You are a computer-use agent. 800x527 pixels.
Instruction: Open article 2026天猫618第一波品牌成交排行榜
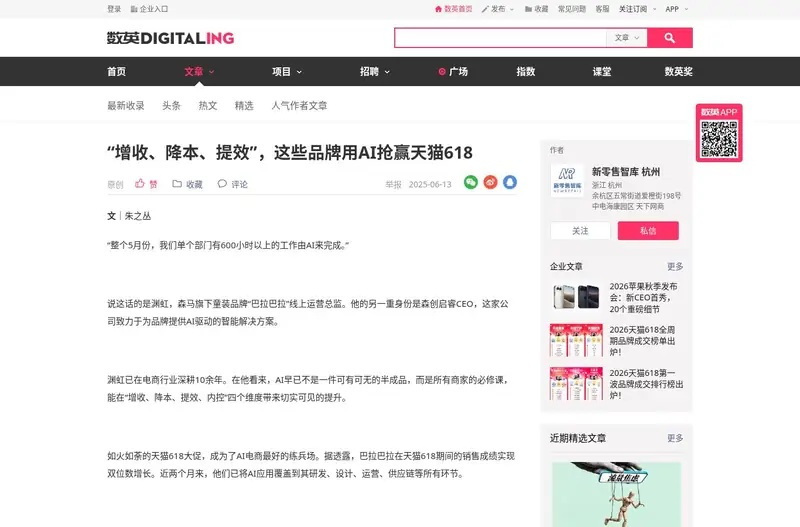646,384
